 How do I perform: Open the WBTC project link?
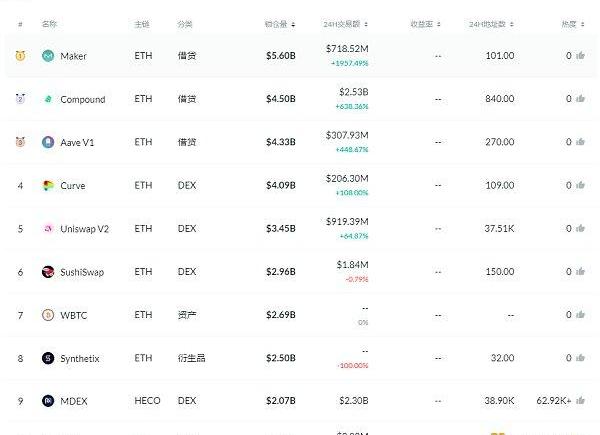(73, 316)
